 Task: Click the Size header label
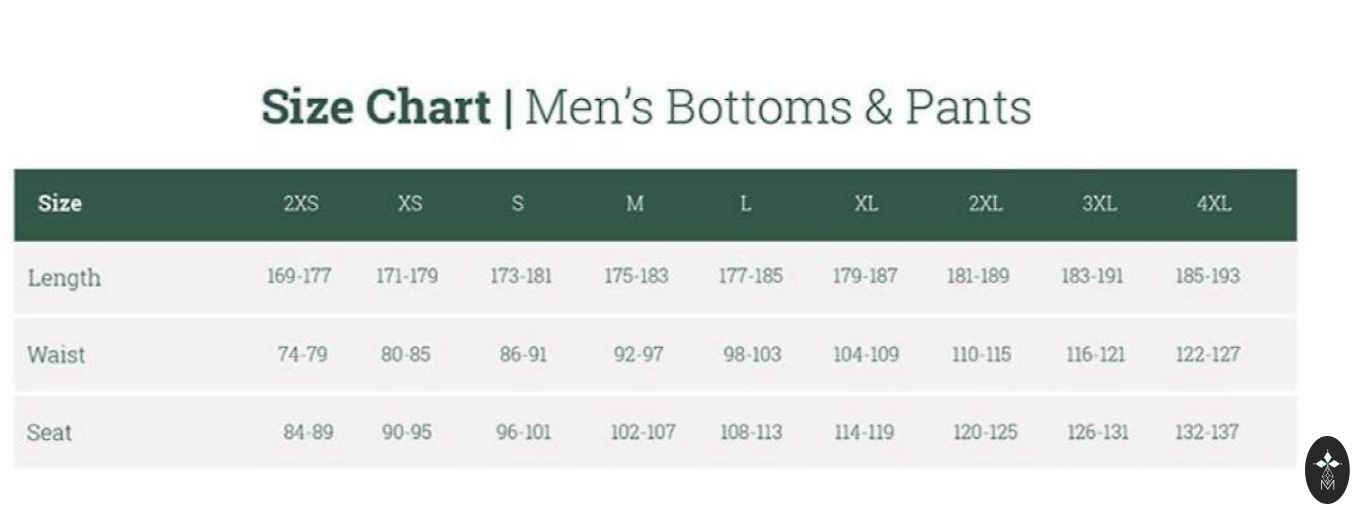[x=60, y=204]
